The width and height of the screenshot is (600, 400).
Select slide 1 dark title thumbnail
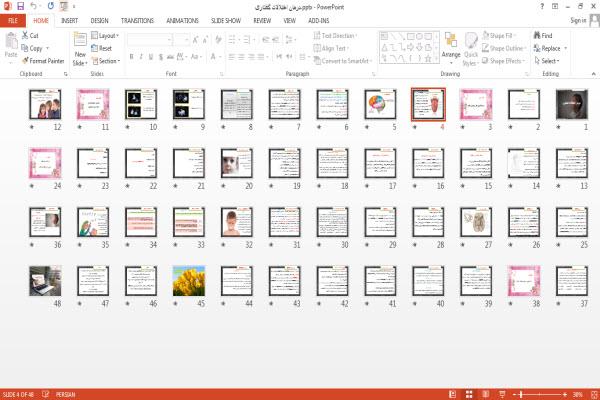click(572, 104)
